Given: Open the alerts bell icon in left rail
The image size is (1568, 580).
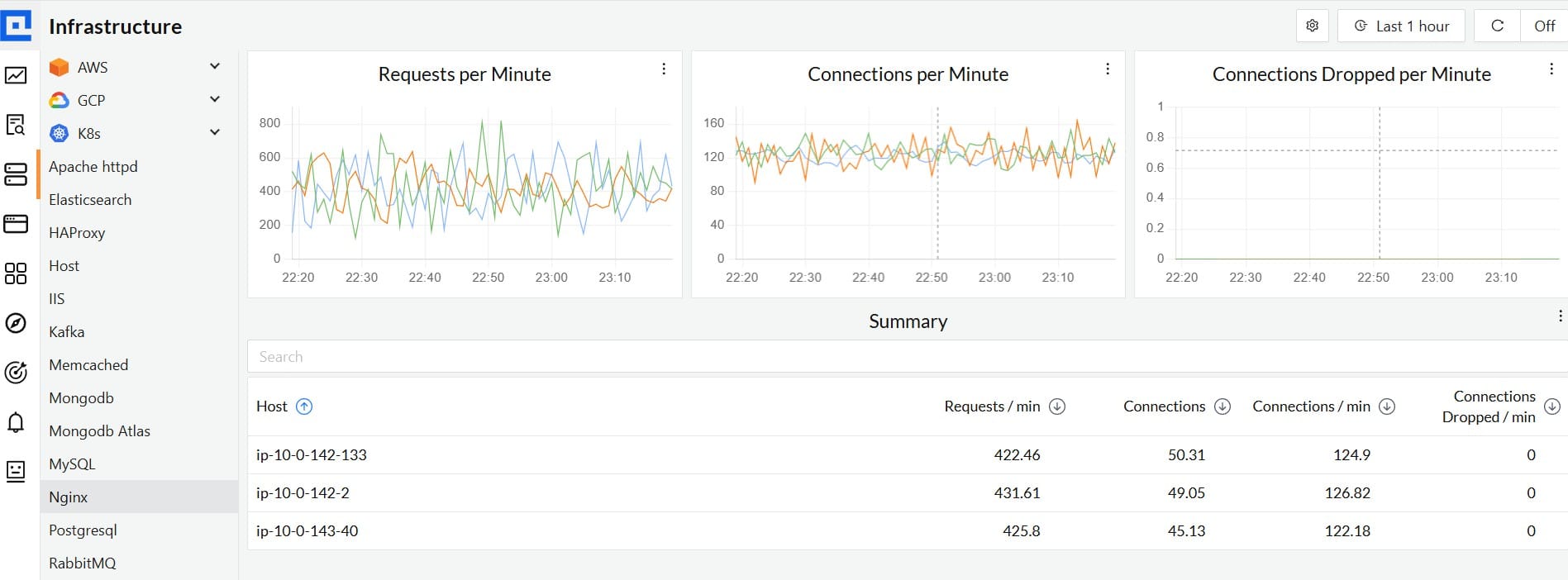Looking at the screenshot, I should (x=16, y=422).
